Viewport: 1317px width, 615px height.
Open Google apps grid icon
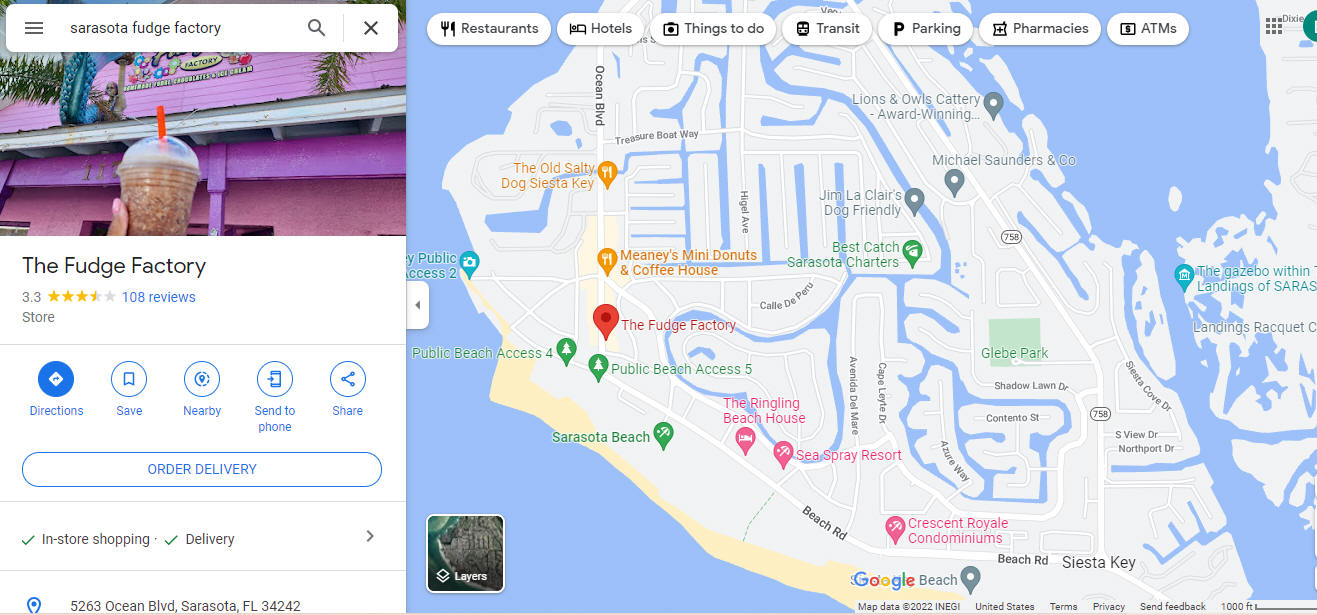pyautogui.click(x=1274, y=27)
